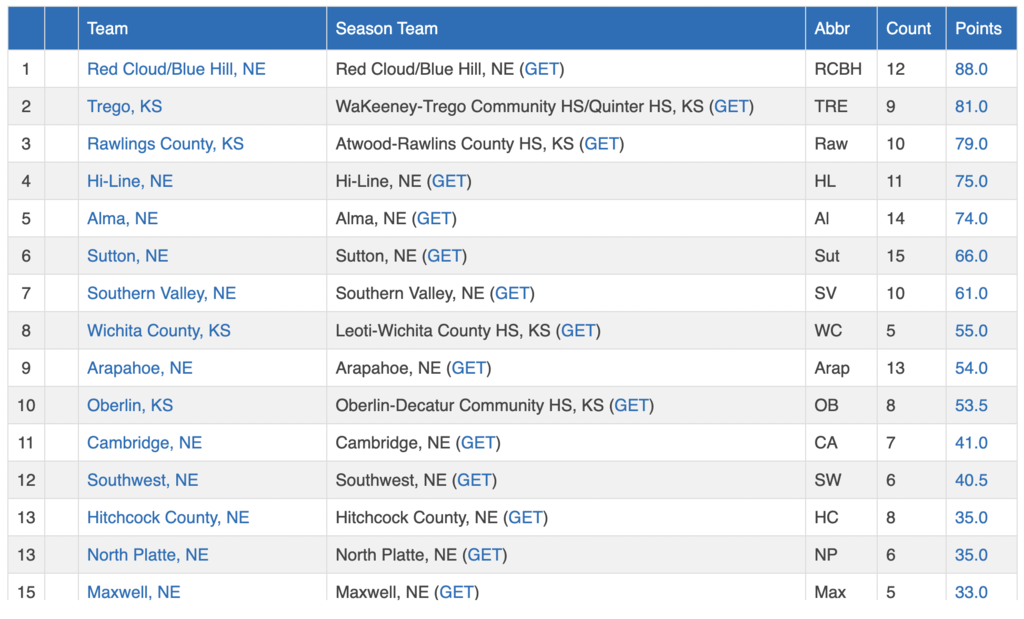Click the Points column header
The image size is (1024, 619).
pyautogui.click(x=978, y=29)
